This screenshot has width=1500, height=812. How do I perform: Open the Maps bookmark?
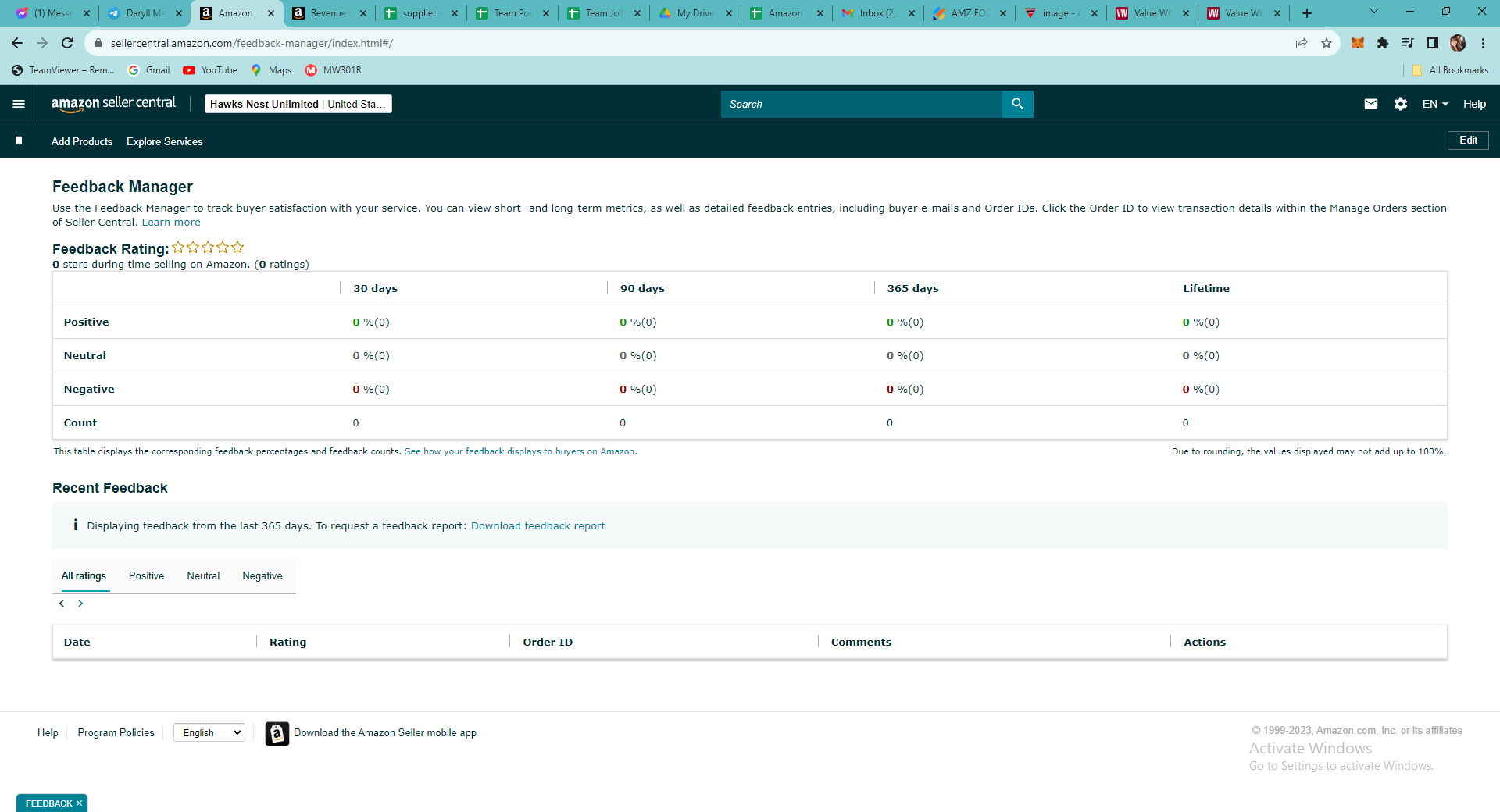coord(271,70)
